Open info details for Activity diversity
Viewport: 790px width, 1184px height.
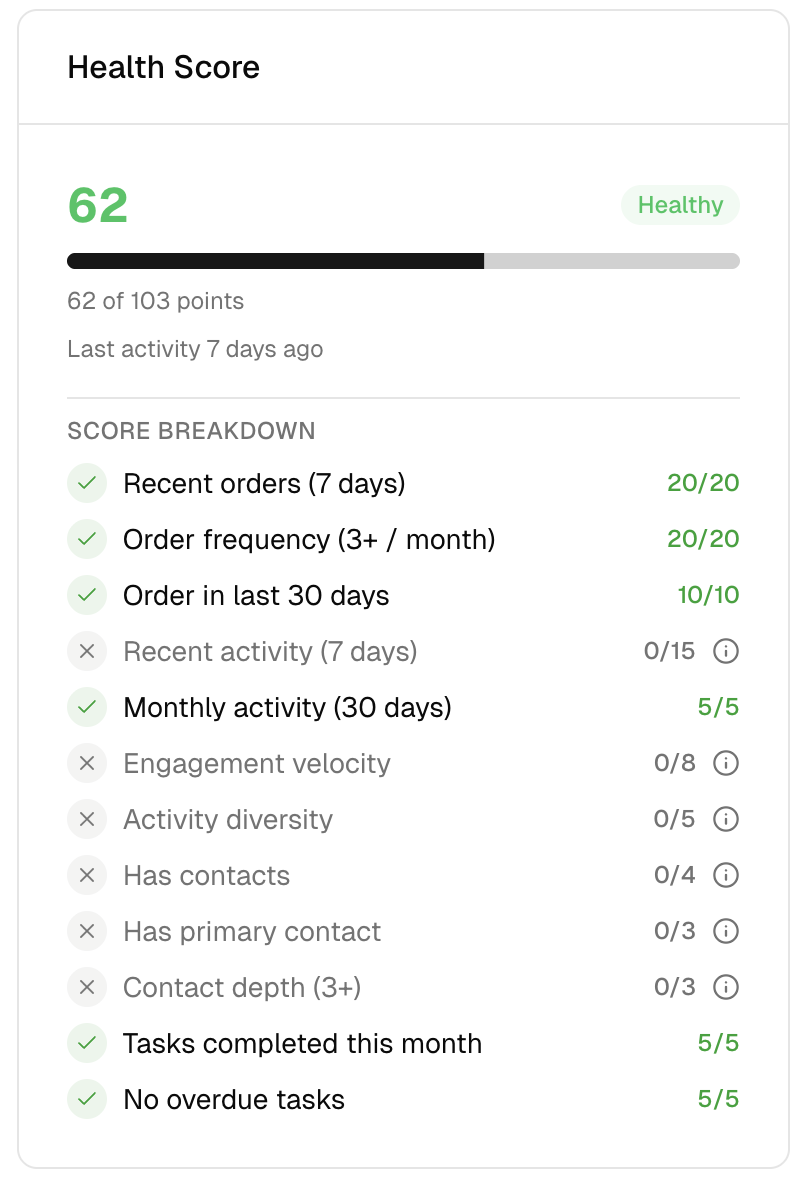coord(727,819)
